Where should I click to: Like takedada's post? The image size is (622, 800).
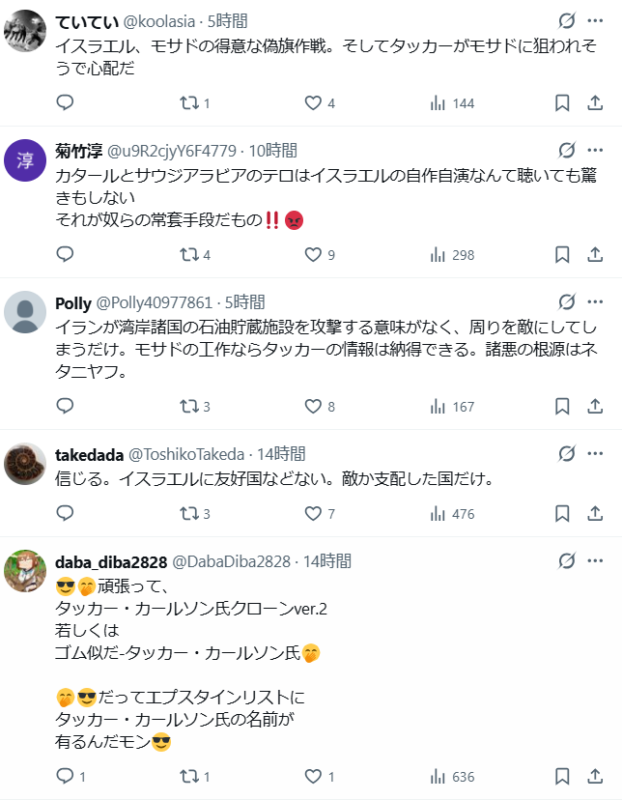click(313, 514)
